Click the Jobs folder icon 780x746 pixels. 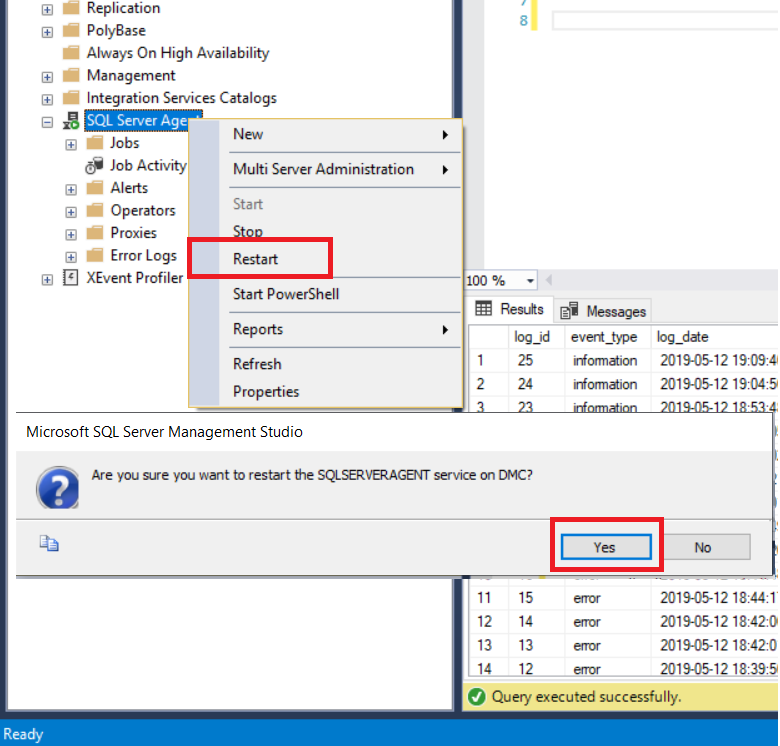pos(95,143)
